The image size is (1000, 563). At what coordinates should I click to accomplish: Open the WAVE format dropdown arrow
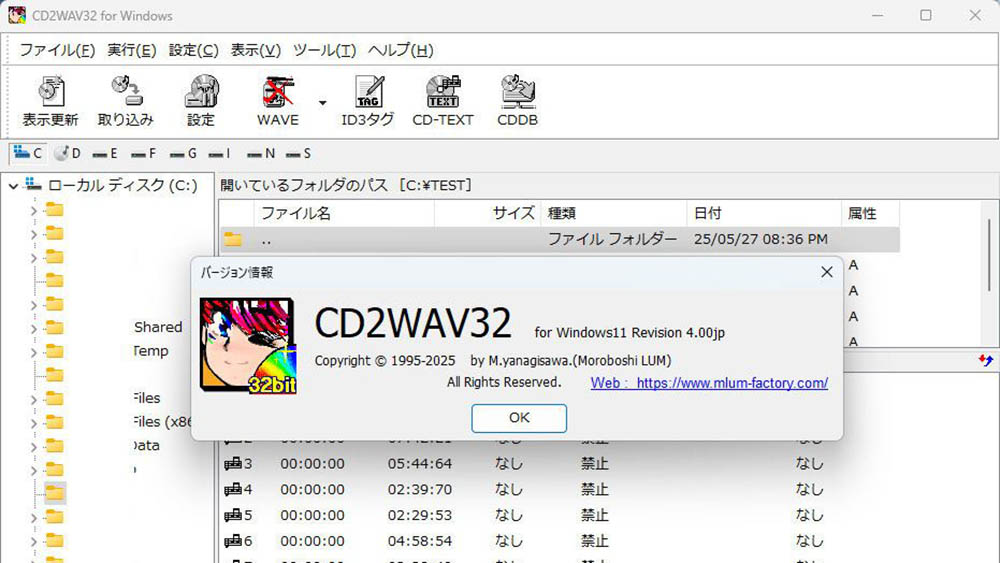pos(323,103)
